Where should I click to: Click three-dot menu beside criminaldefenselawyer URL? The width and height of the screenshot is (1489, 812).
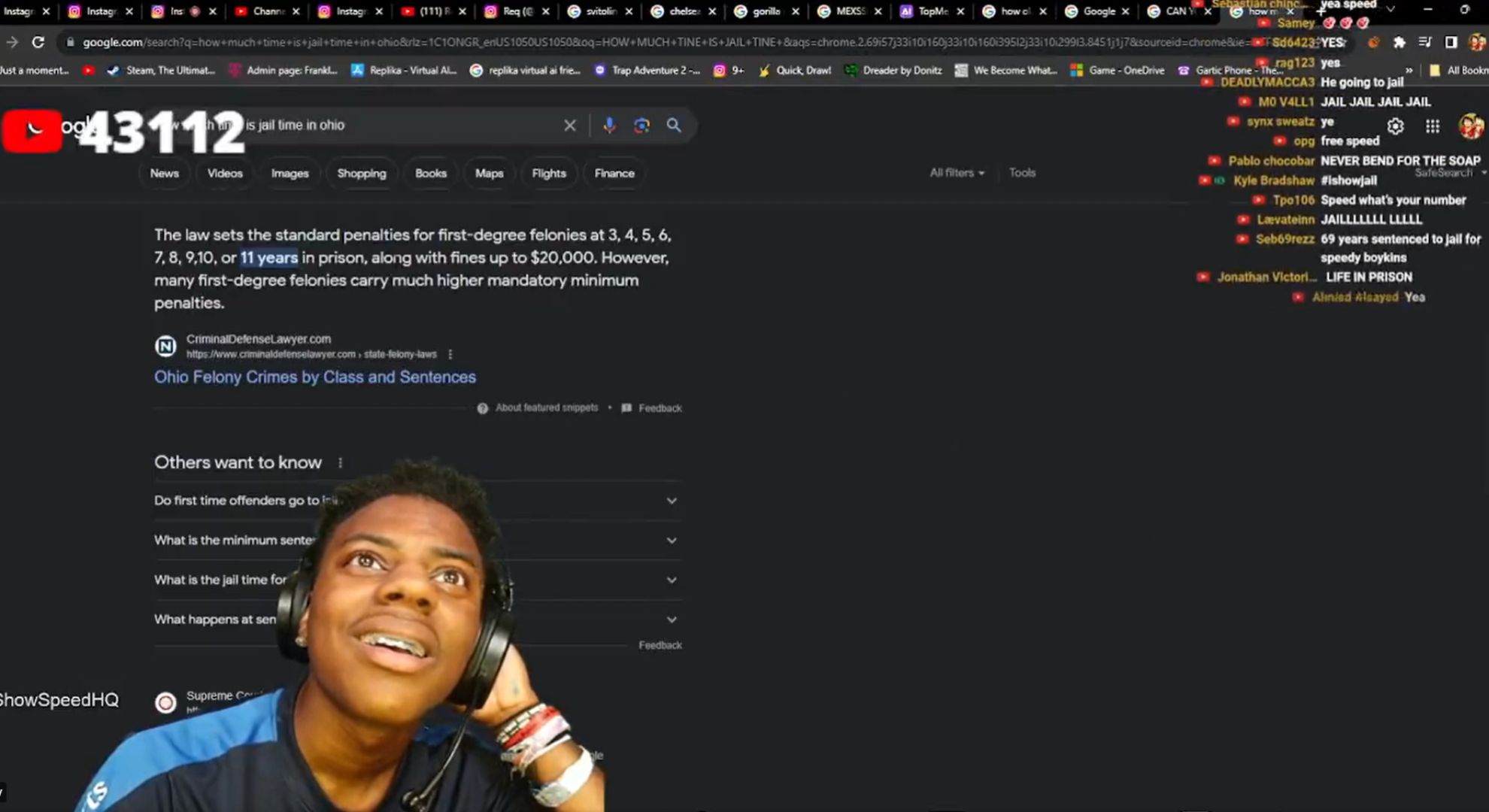click(x=450, y=354)
